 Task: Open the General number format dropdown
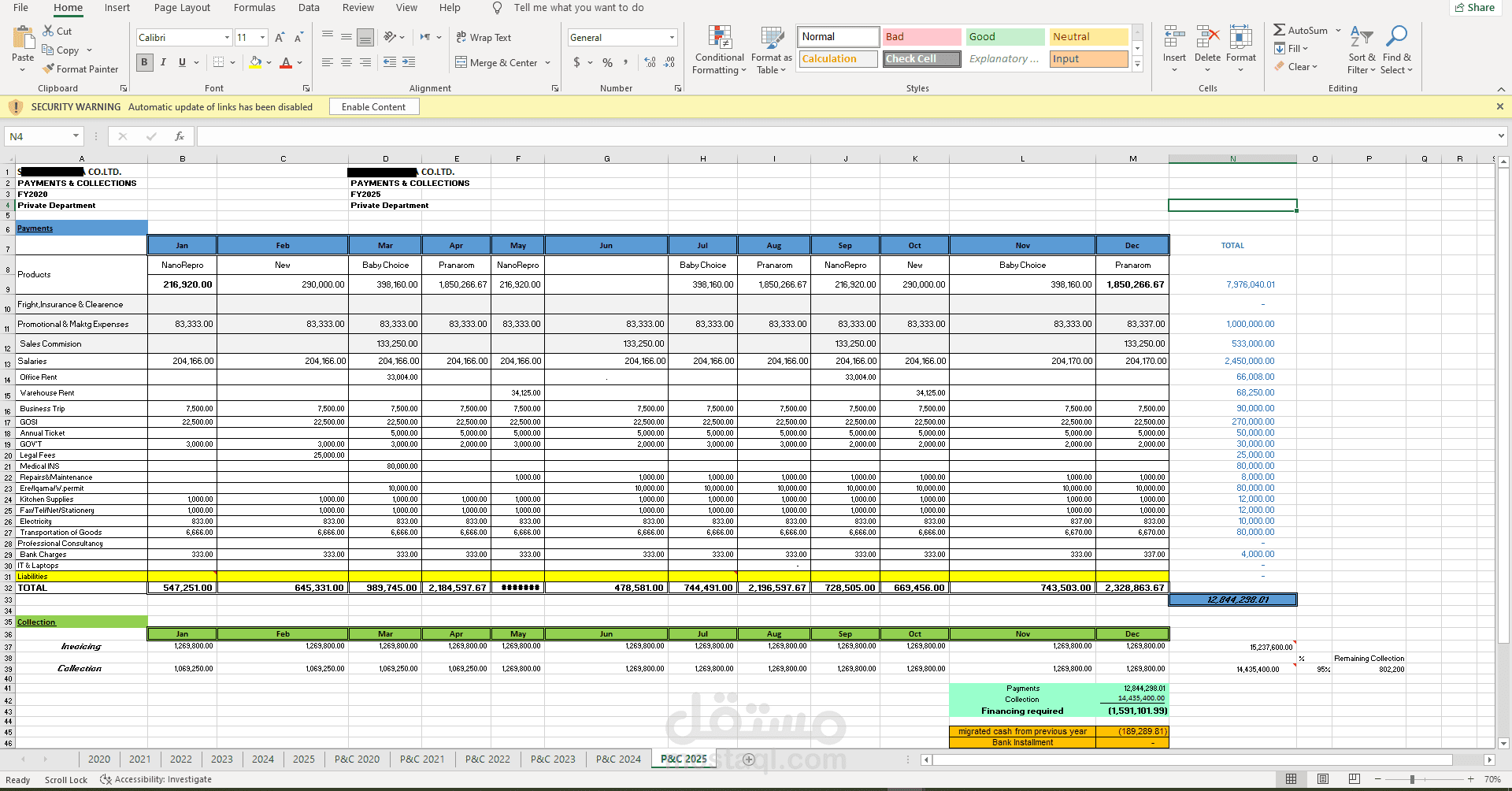pos(672,37)
